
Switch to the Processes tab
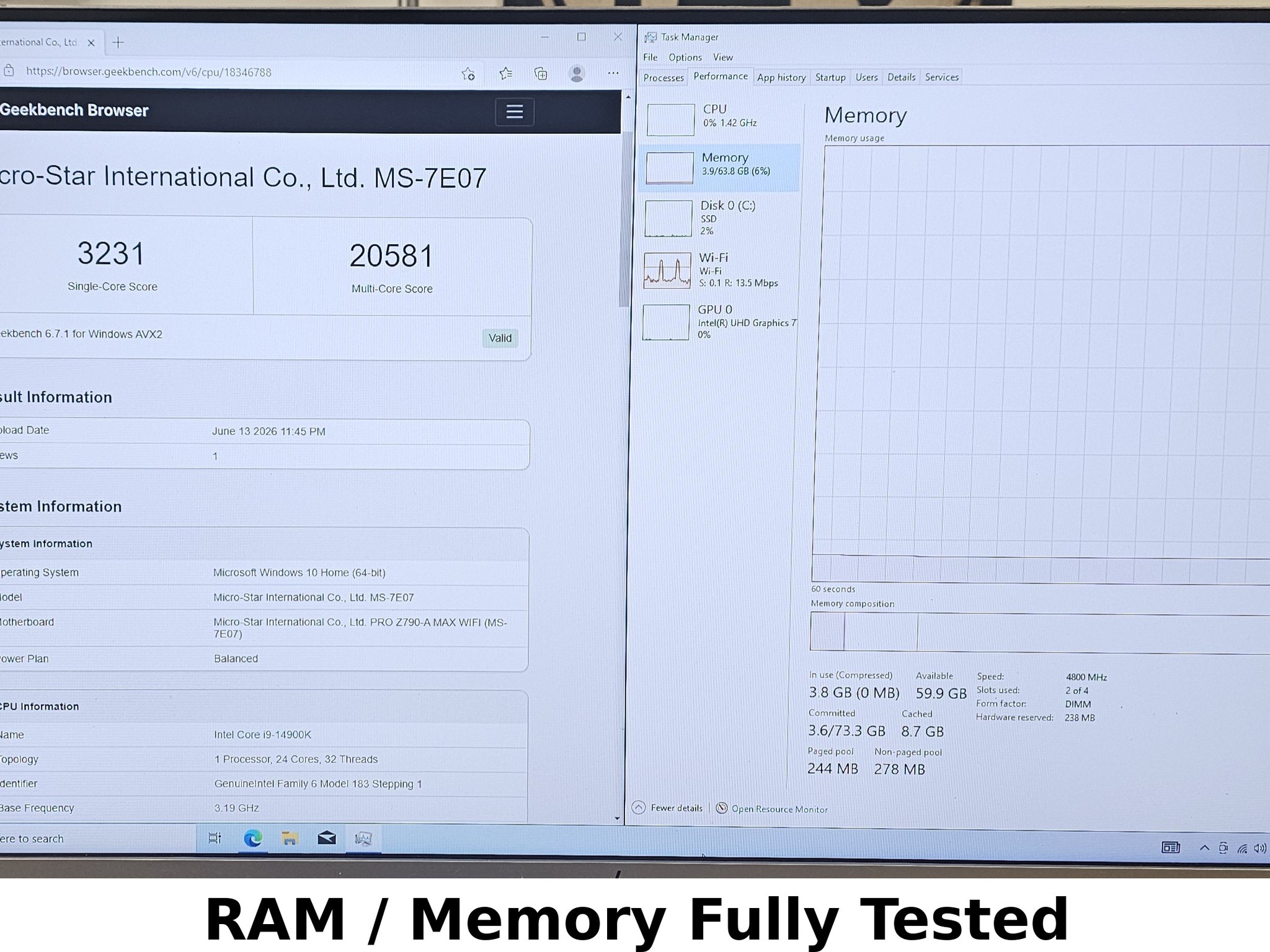(x=664, y=77)
